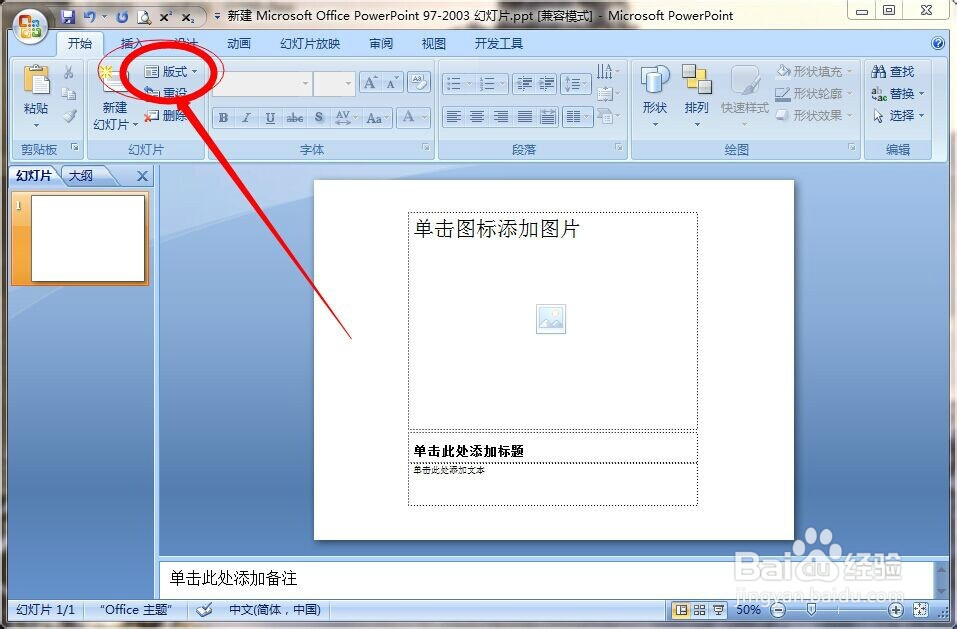Click 查找 find button

tap(893, 72)
